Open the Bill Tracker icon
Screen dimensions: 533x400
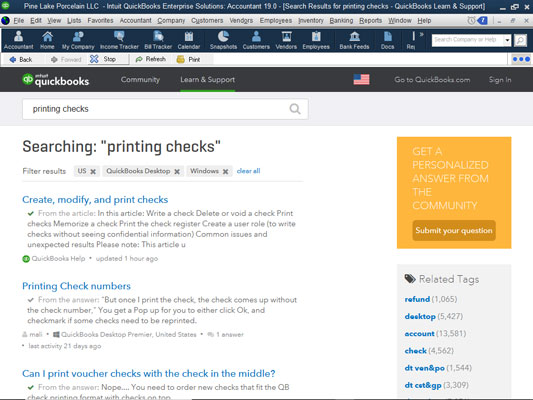click(x=158, y=40)
